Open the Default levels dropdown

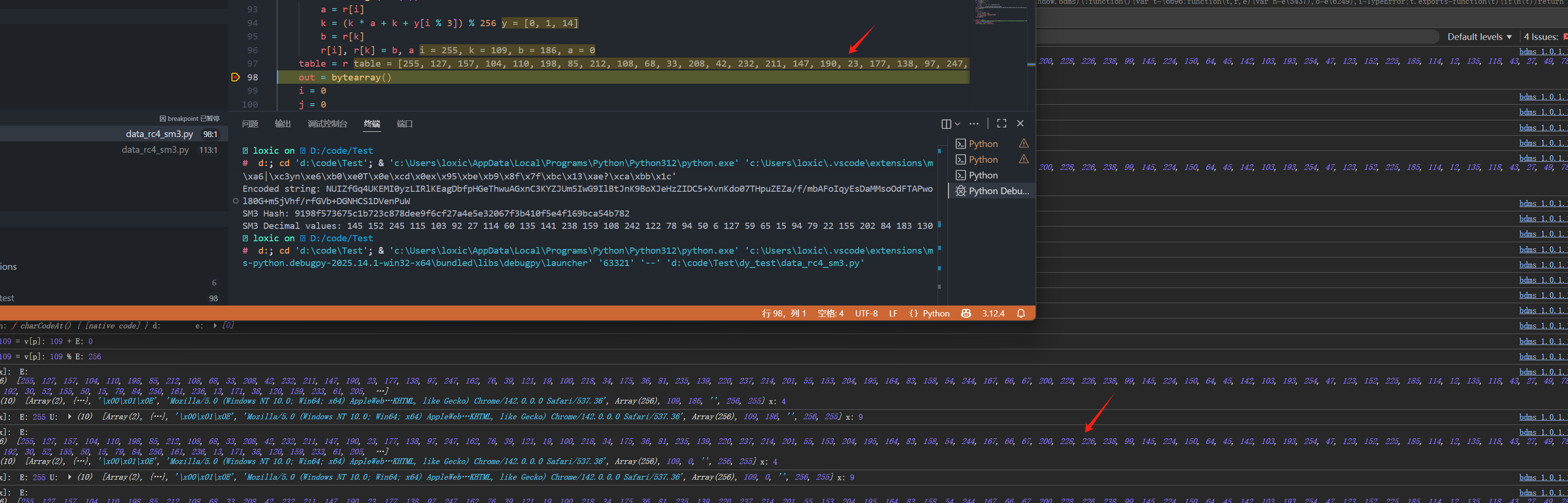pyautogui.click(x=1479, y=37)
